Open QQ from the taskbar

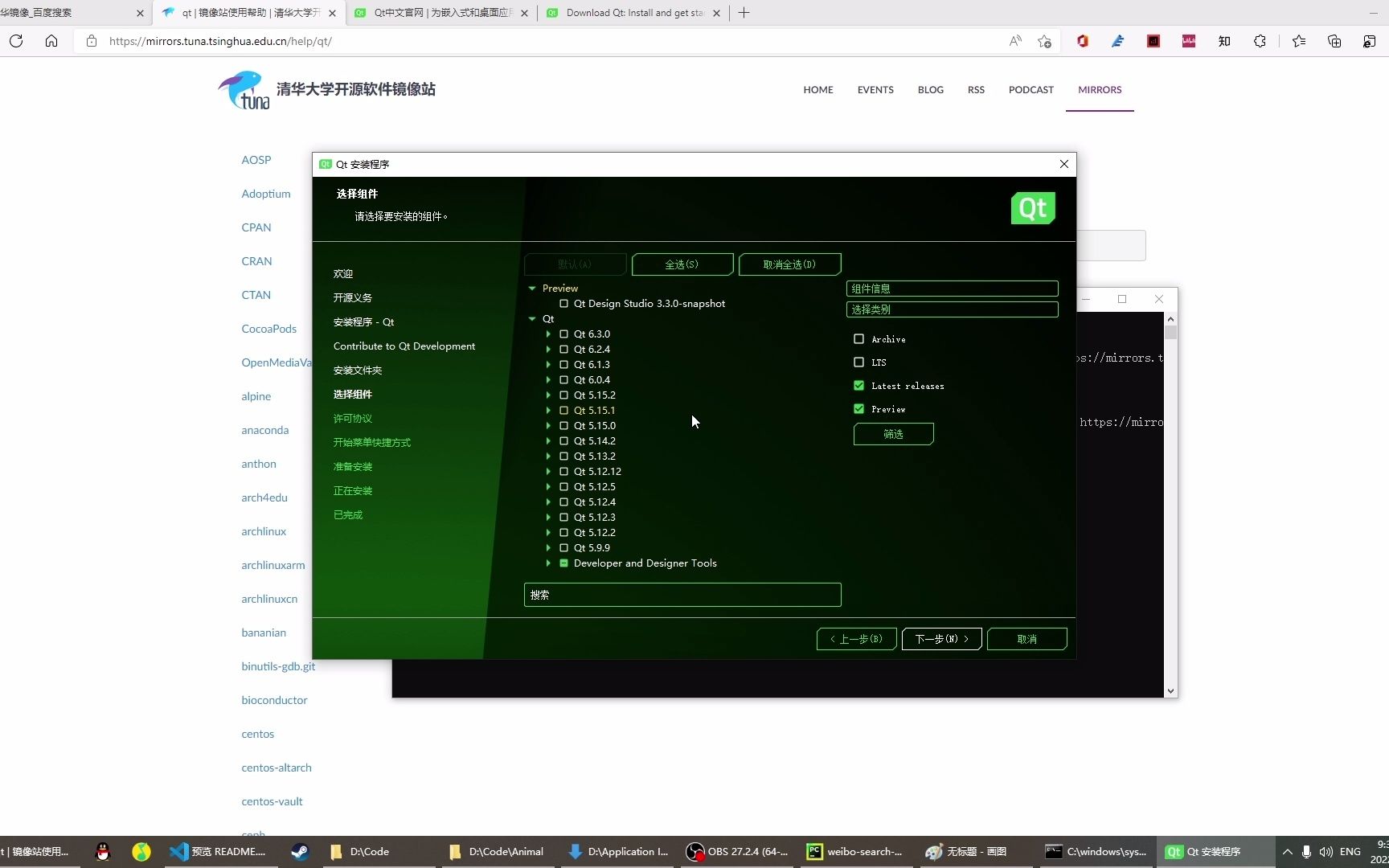pyautogui.click(x=103, y=852)
